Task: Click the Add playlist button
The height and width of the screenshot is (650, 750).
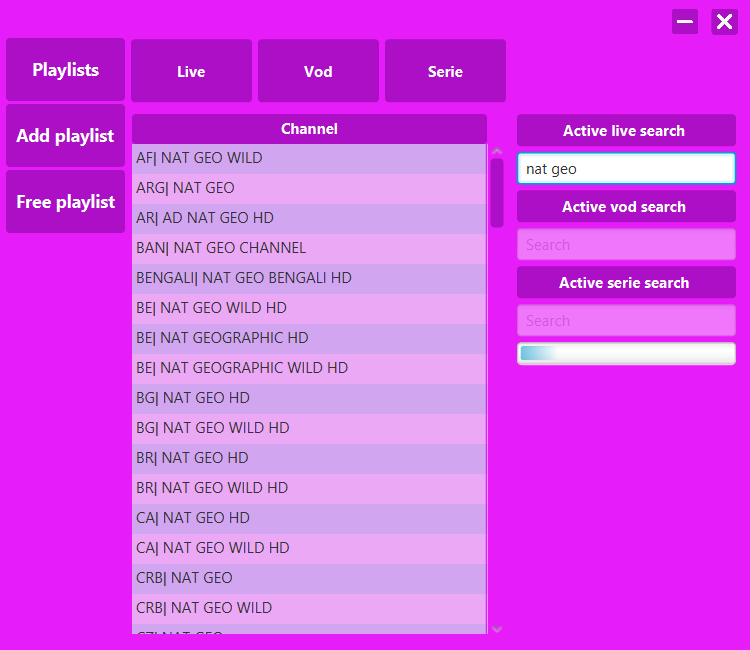Action: tap(66, 136)
